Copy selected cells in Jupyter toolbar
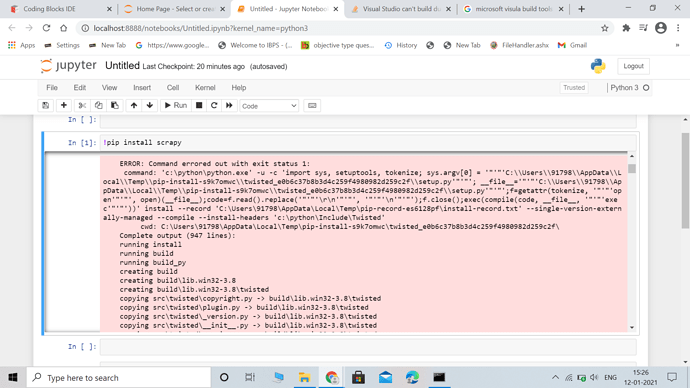The width and height of the screenshot is (690, 388). pos(99,106)
